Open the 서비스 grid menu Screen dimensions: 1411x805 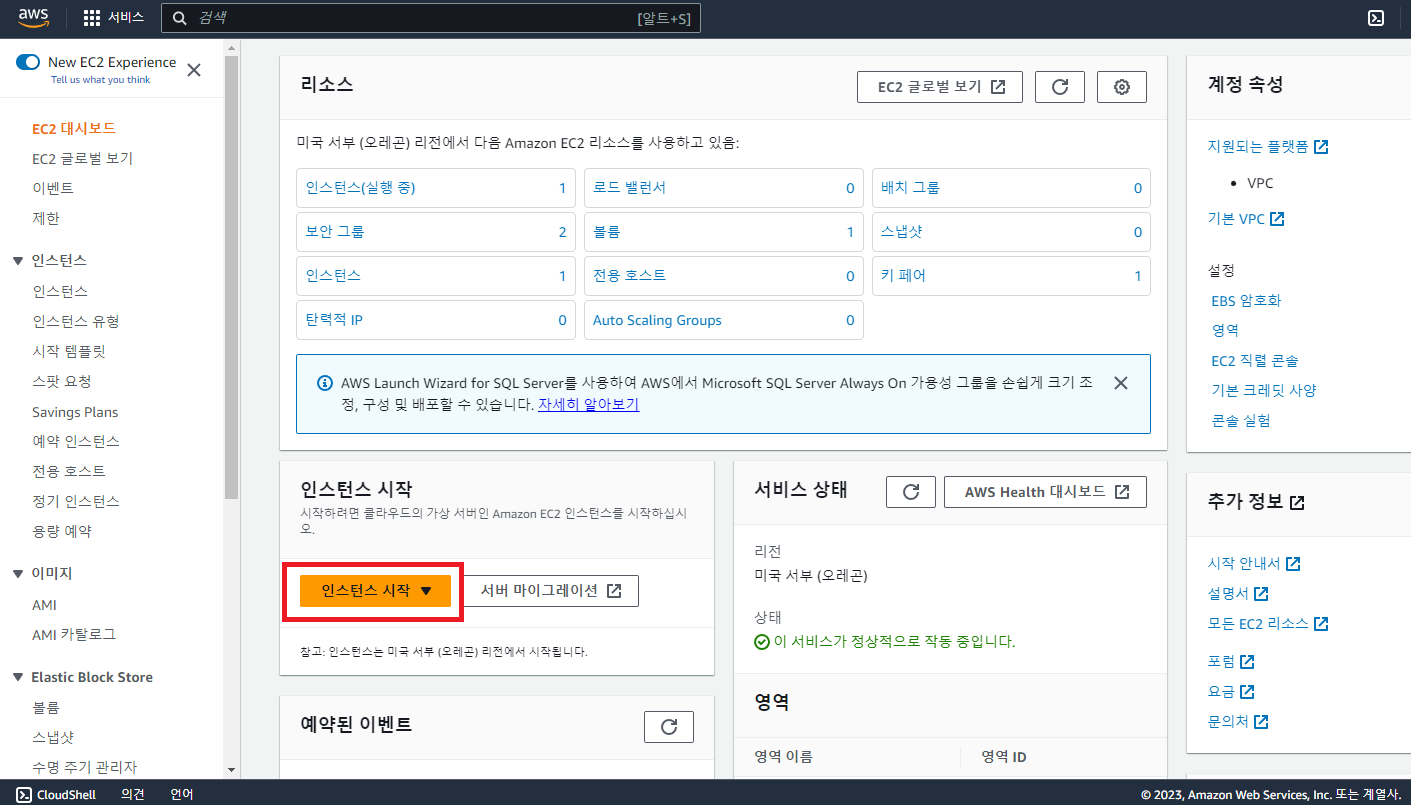tap(113, 18)
